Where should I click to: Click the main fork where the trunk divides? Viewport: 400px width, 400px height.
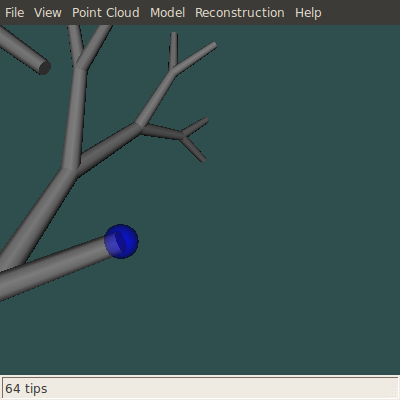point(71,170)
